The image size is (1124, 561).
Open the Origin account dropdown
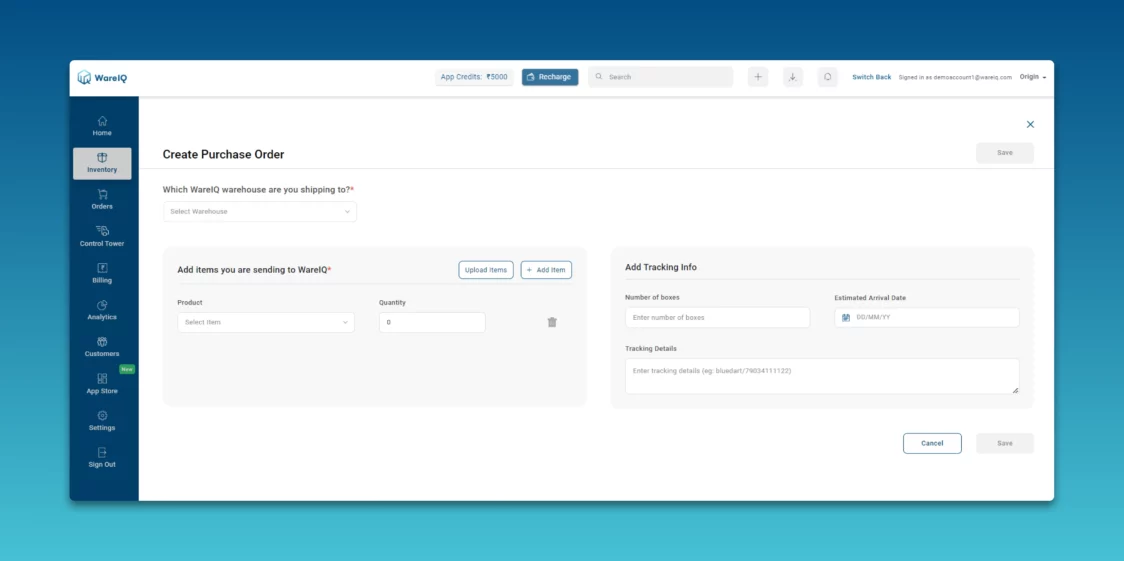pyautogui.click(x=1033, y=77)
